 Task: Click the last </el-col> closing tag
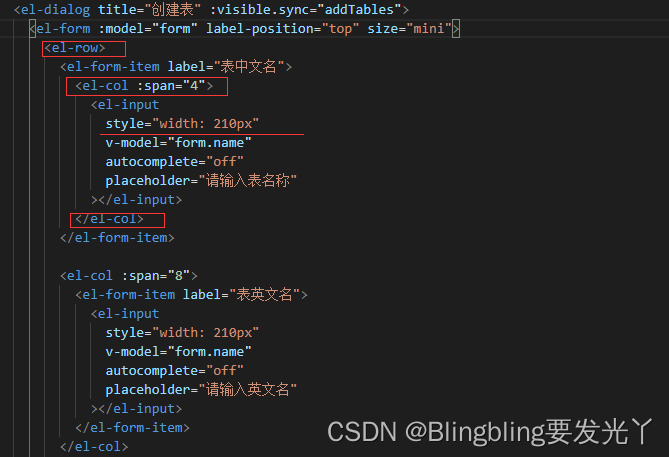click(x=94, y=447)
